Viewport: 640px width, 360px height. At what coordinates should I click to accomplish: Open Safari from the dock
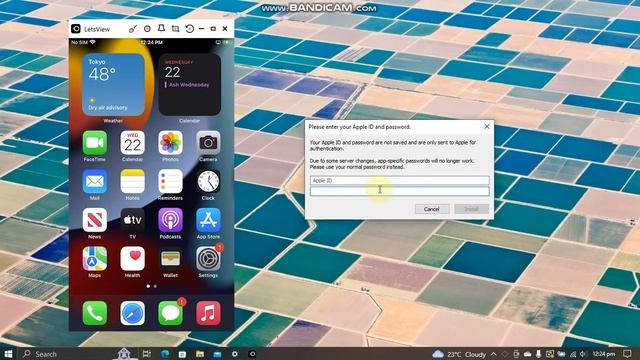[x=132, y=313]
